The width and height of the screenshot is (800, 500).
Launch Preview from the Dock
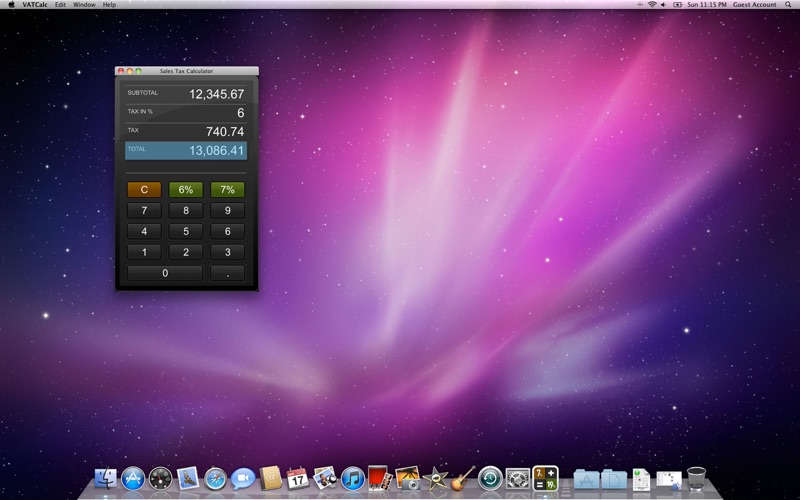pyautogui.click(x=326, y=479)
